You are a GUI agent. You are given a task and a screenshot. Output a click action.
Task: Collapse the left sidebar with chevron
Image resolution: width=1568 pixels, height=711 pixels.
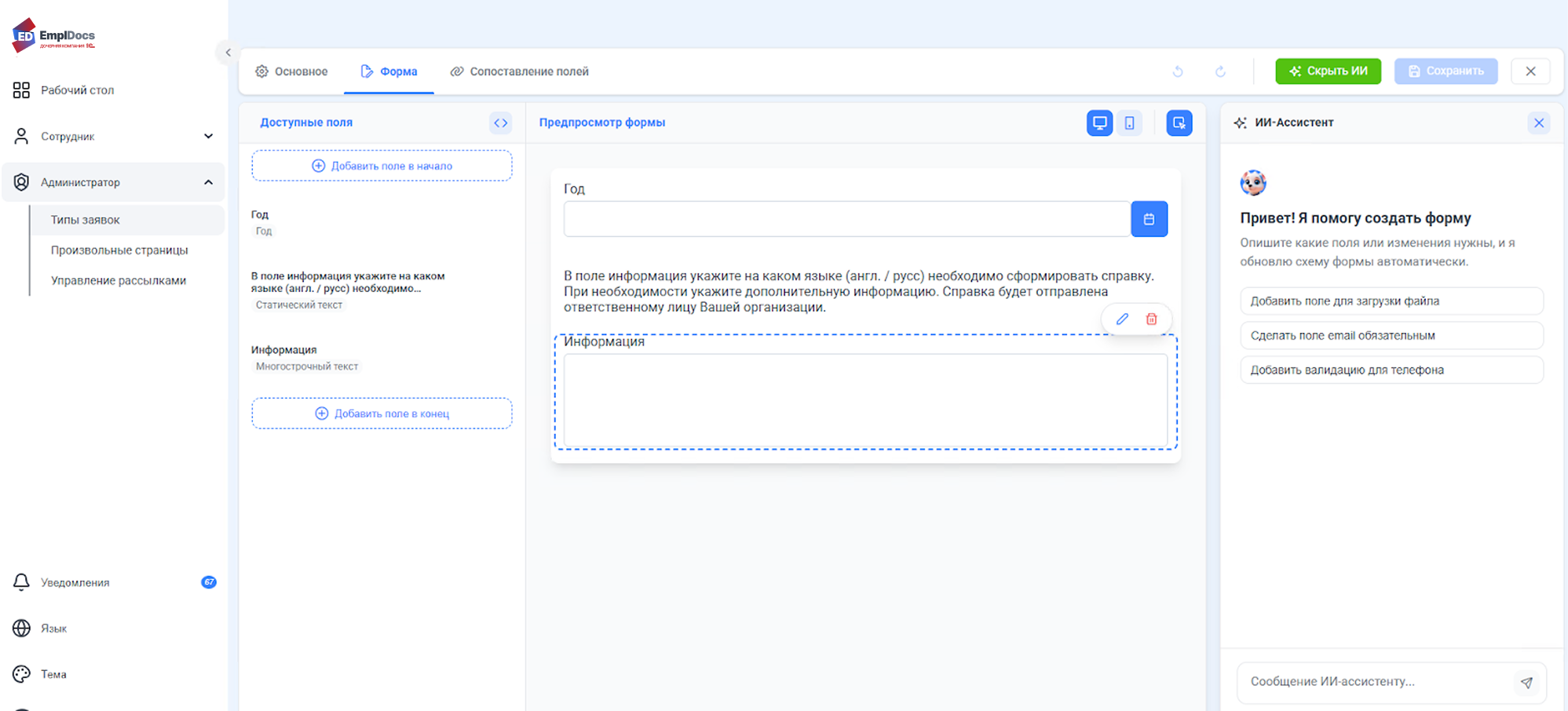pyautogui.click(x=228, y=53)
